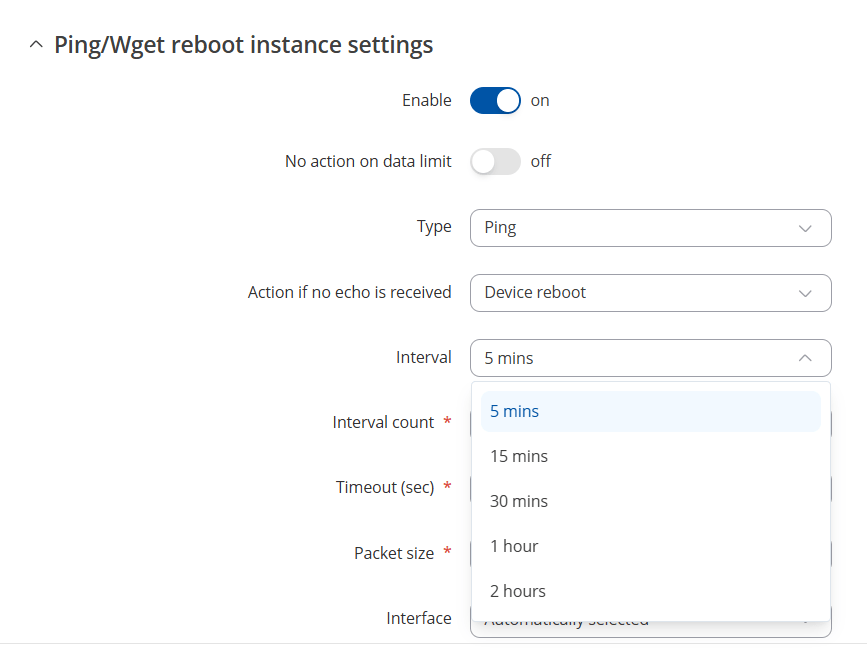867x659 pixels.
Task: Click the Interface label
Action: tap(419, 618)
